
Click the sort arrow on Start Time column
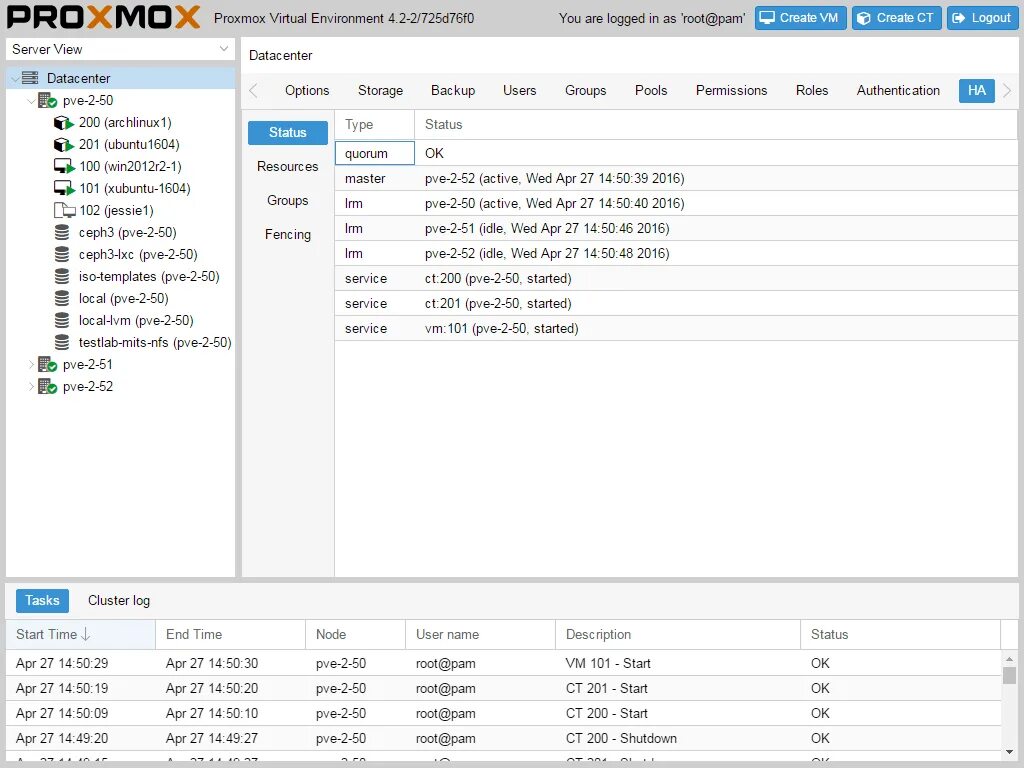pyautogui.click(x=86, y=634)
